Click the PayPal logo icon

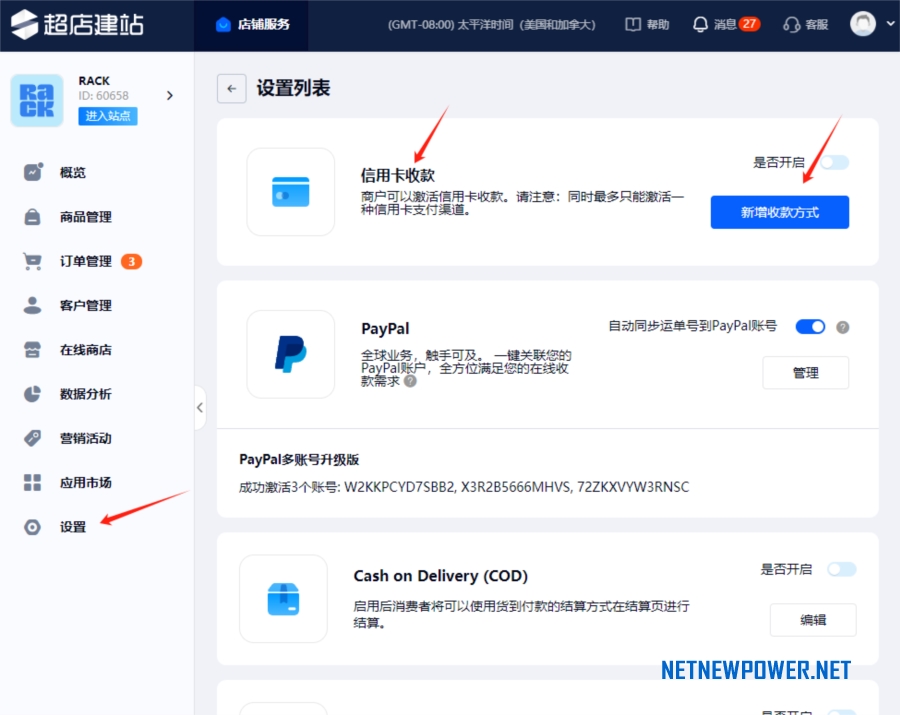[290, 354]
